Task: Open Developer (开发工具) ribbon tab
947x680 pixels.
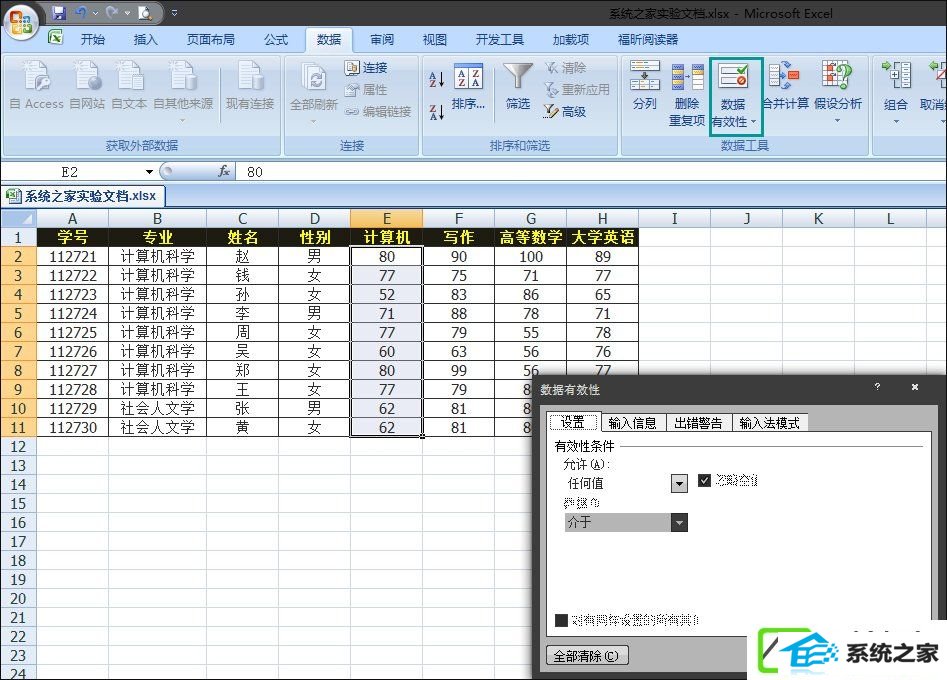Action: [499, 40]
